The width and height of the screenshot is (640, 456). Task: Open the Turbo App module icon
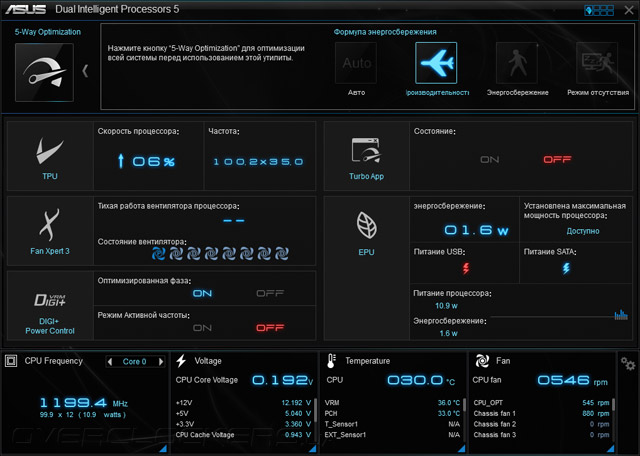point(366,150)
